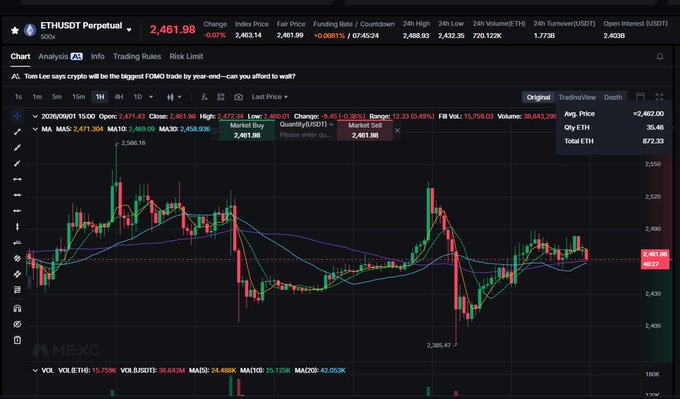Open the Quantity(USDT) unit dropdown

tap(306, 124)
